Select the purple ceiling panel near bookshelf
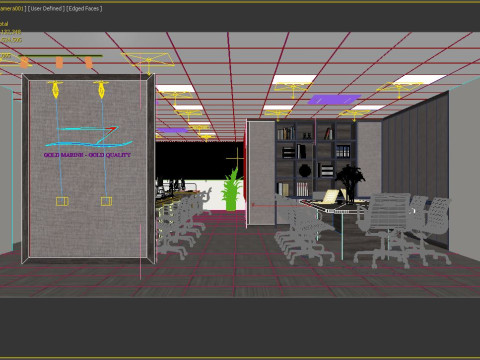Screen dimensions: 480x360 click(x=334, y=99)
